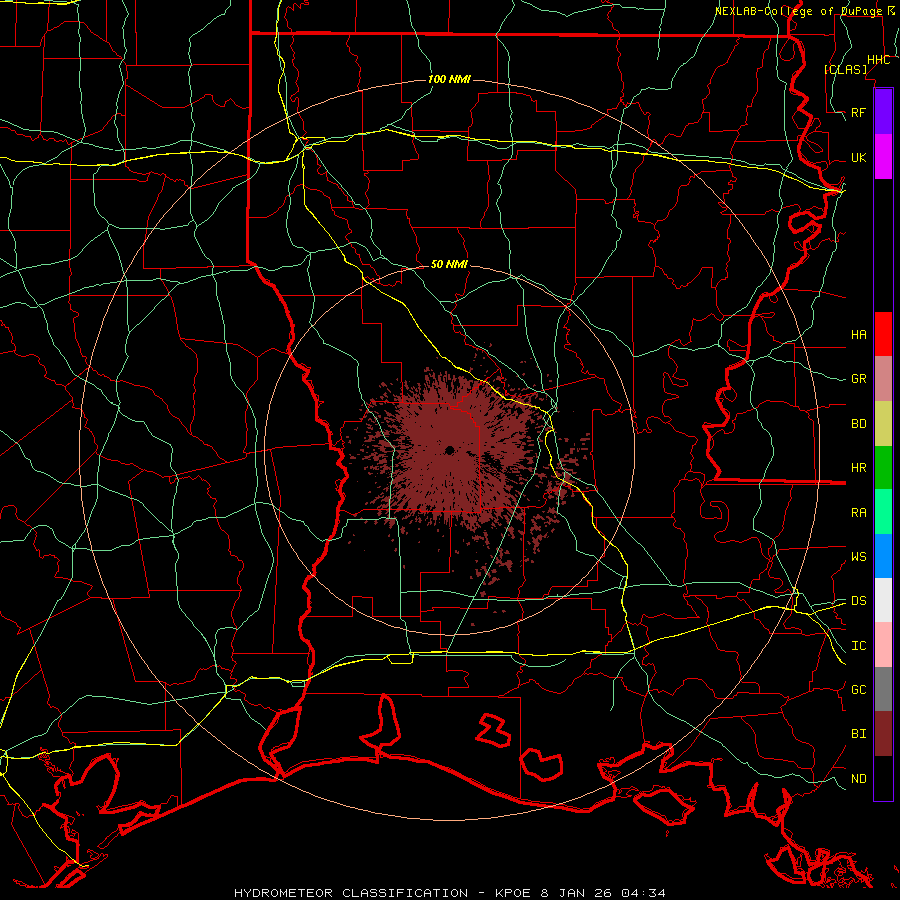Click the BD legend label
Viewport: 900px width, 900px height.
pyautogui.click(x=859, y=424)
